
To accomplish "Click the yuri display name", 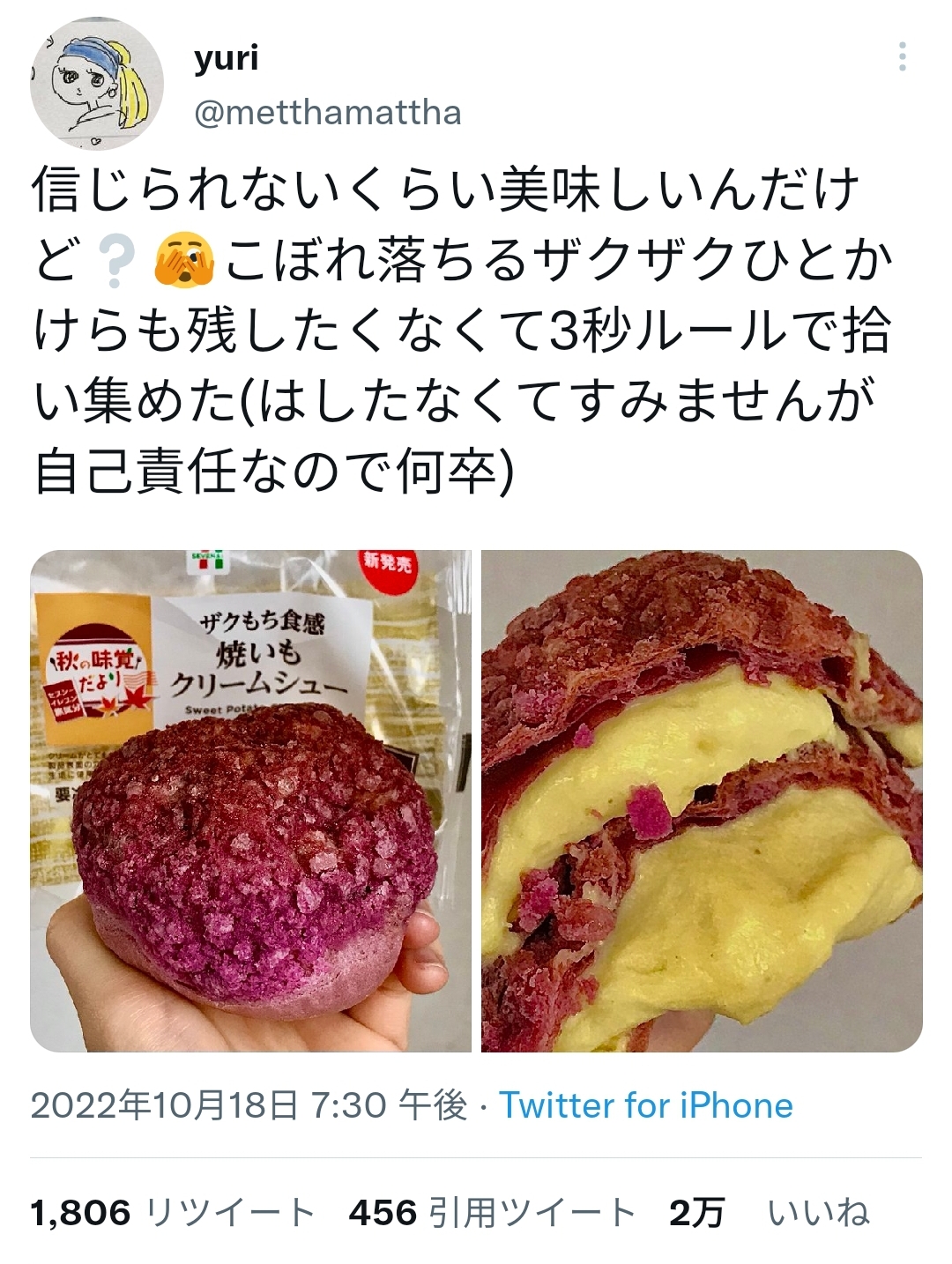I will (227, 57).
